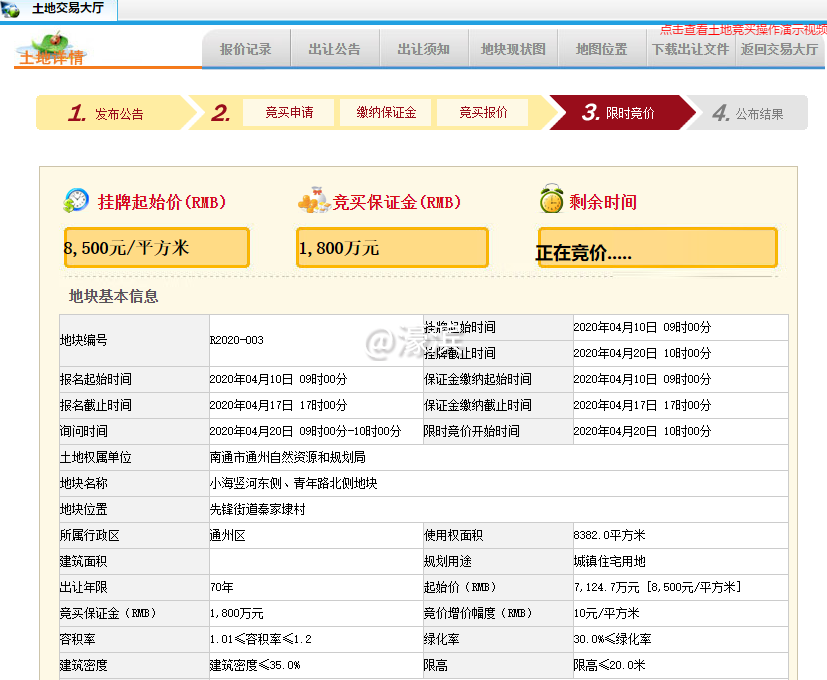Viewport: 827px width, 680px height.
Task: Click the gray 公布结果 step 4 arrow
Action: pos(755,113)
